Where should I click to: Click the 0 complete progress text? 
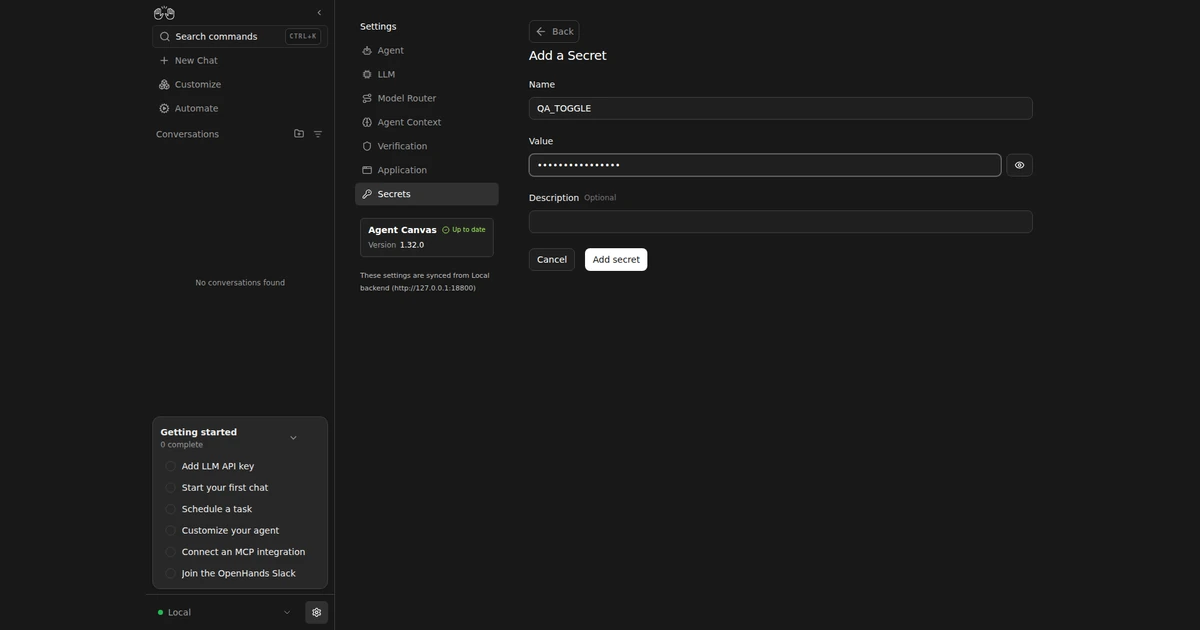click(x=182, y=445)
